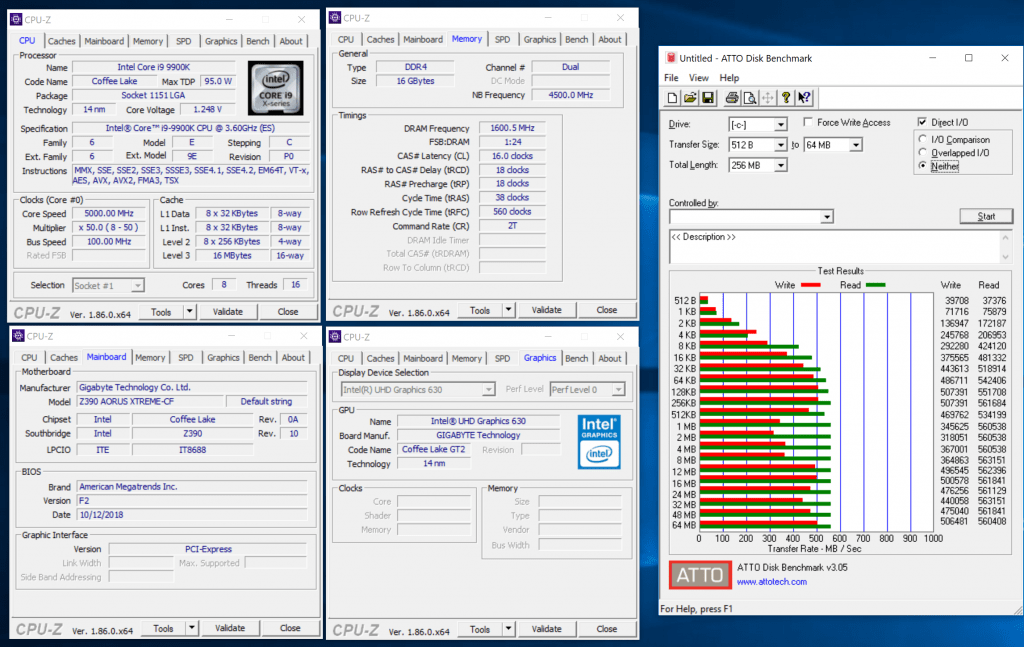Click the title bar icon of the CPU-Z window showing the Graphics tab

point(335,337)
